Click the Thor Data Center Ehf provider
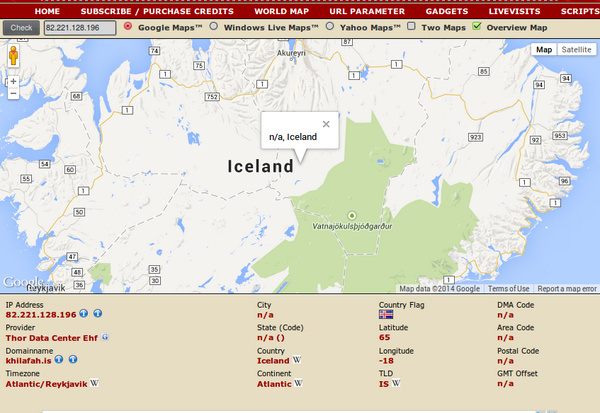The image size is (600, 413). pyautogui.click(x=52, y=338)
